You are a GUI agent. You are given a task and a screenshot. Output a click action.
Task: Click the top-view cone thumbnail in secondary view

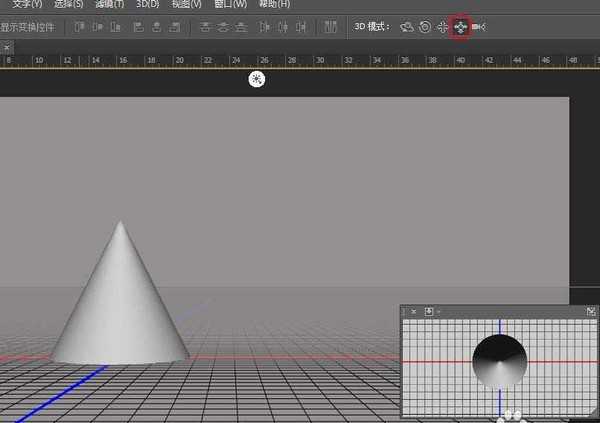[499, 362]
